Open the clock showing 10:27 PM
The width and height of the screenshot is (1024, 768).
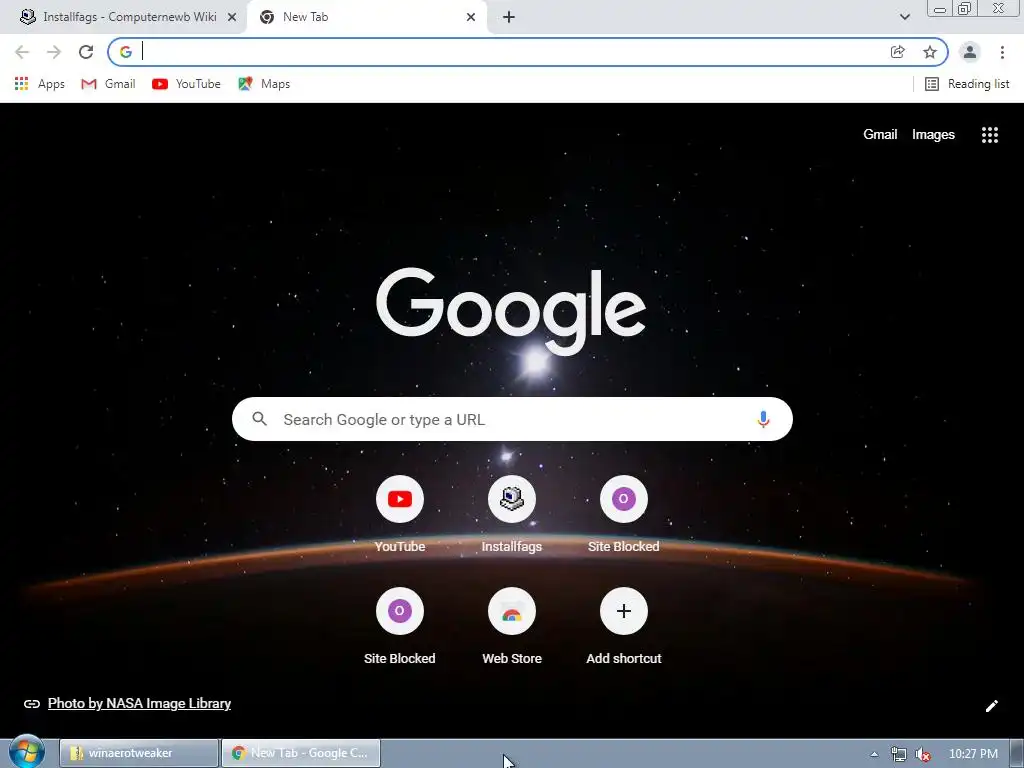click(x=973, y=754)
